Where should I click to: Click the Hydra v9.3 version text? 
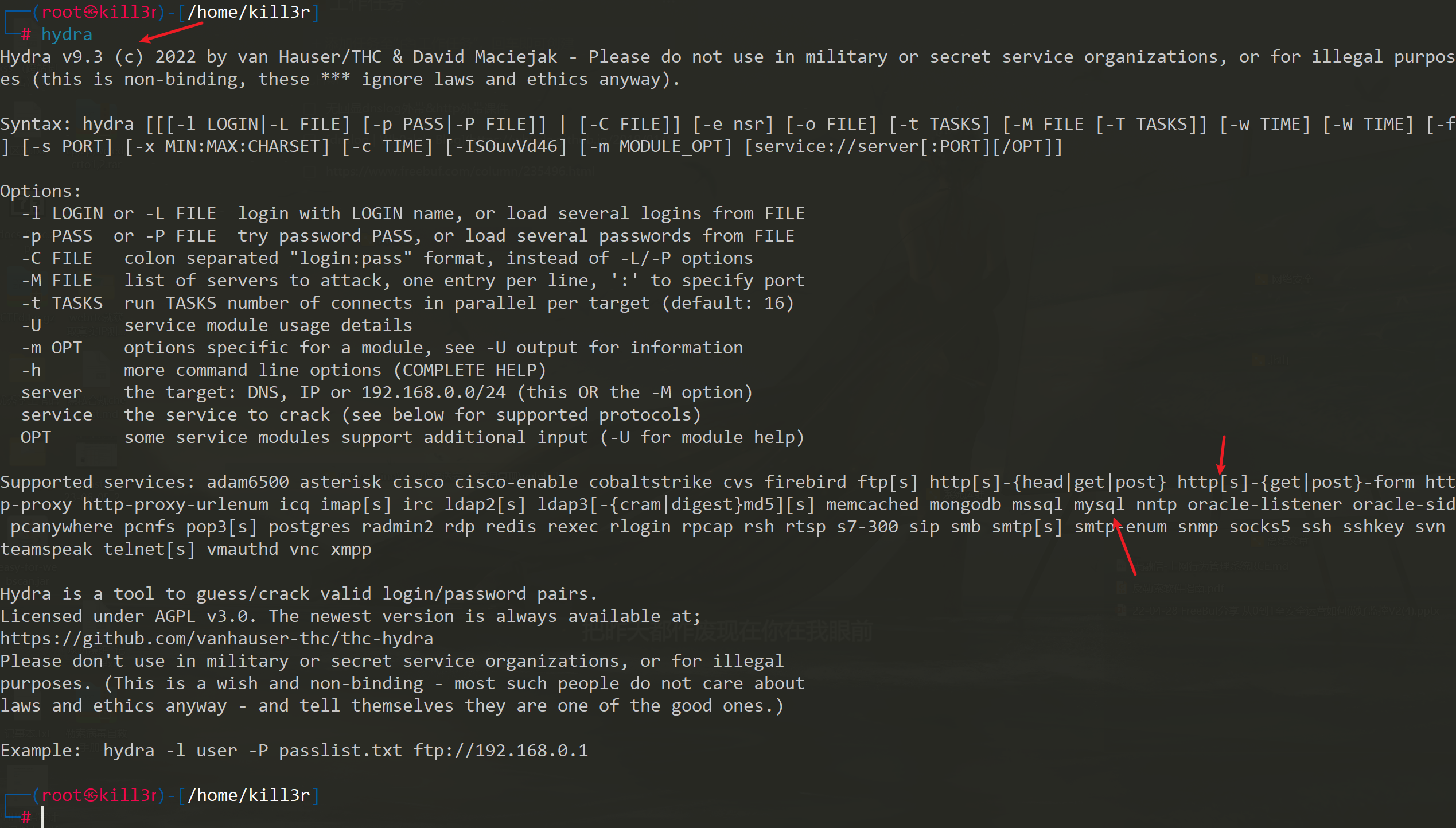52,57
